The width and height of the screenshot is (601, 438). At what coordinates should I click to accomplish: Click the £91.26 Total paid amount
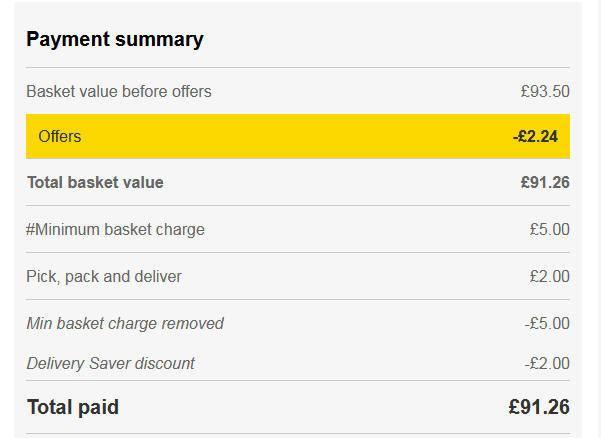(x=539, y=407)
